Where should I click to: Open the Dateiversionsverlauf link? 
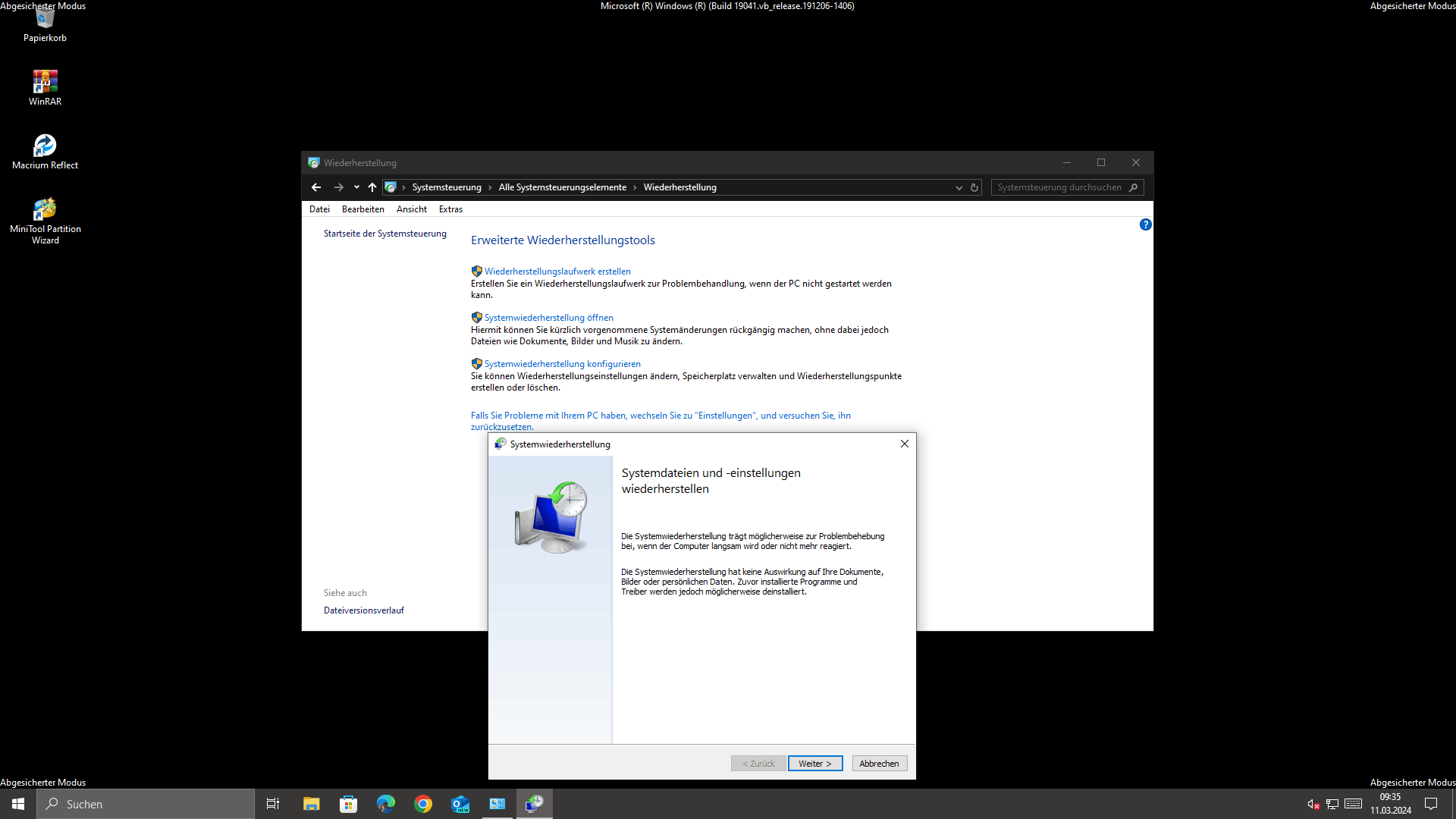point(363,610)
